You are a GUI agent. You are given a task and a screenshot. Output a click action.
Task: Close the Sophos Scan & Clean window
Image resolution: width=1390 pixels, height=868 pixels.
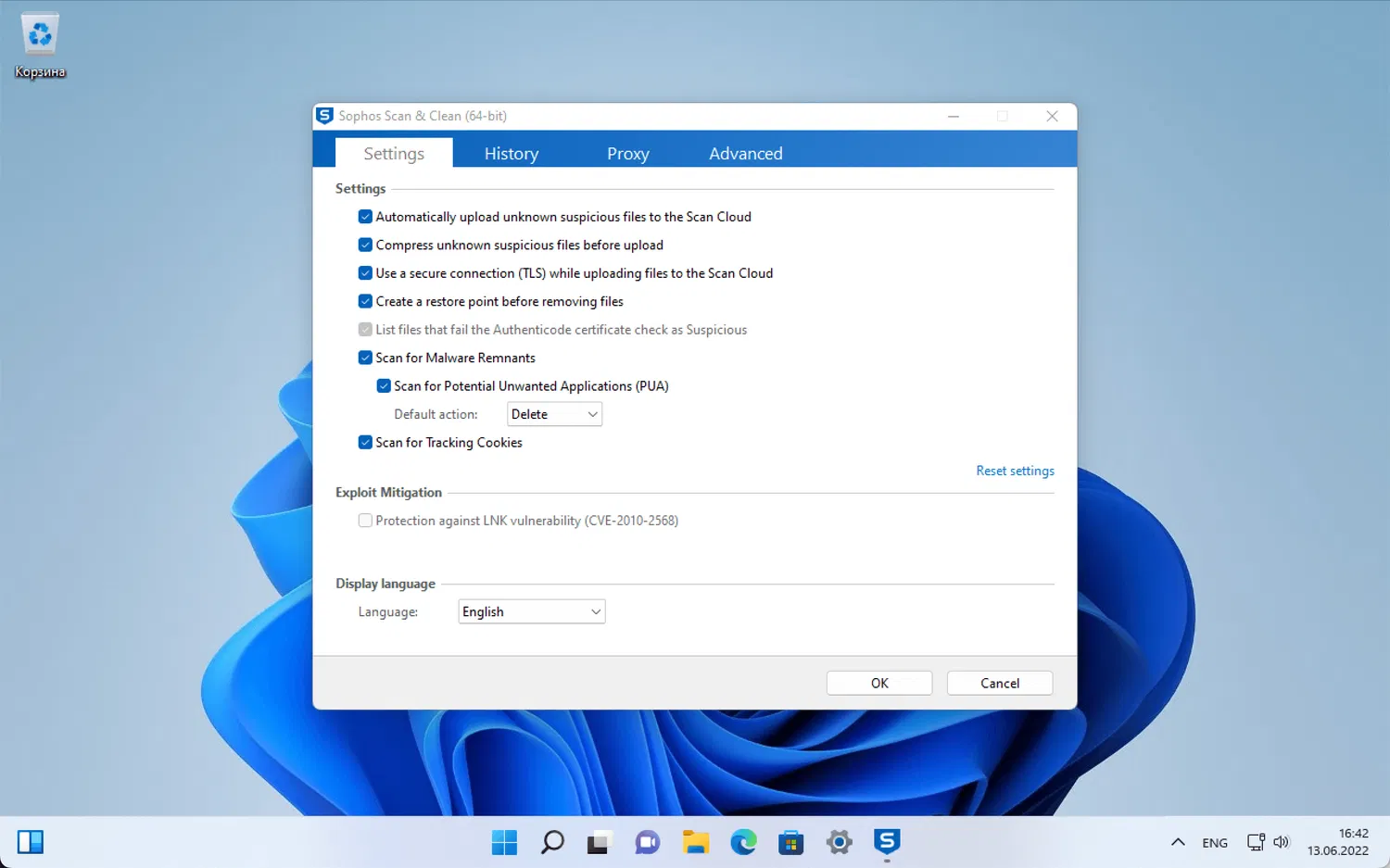tap(1052, 116)
